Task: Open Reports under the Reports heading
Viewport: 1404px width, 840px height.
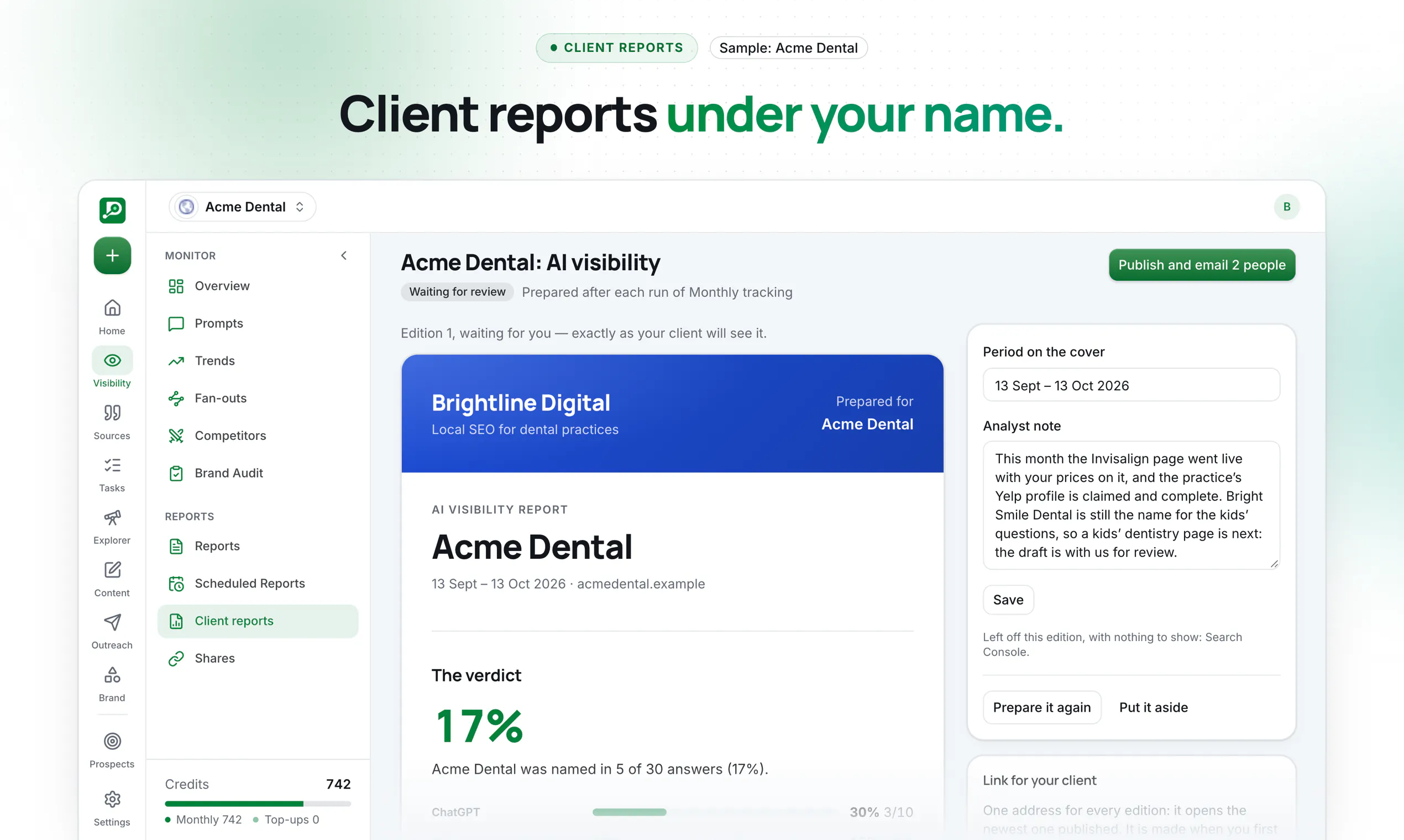Action: pos(258,545)
